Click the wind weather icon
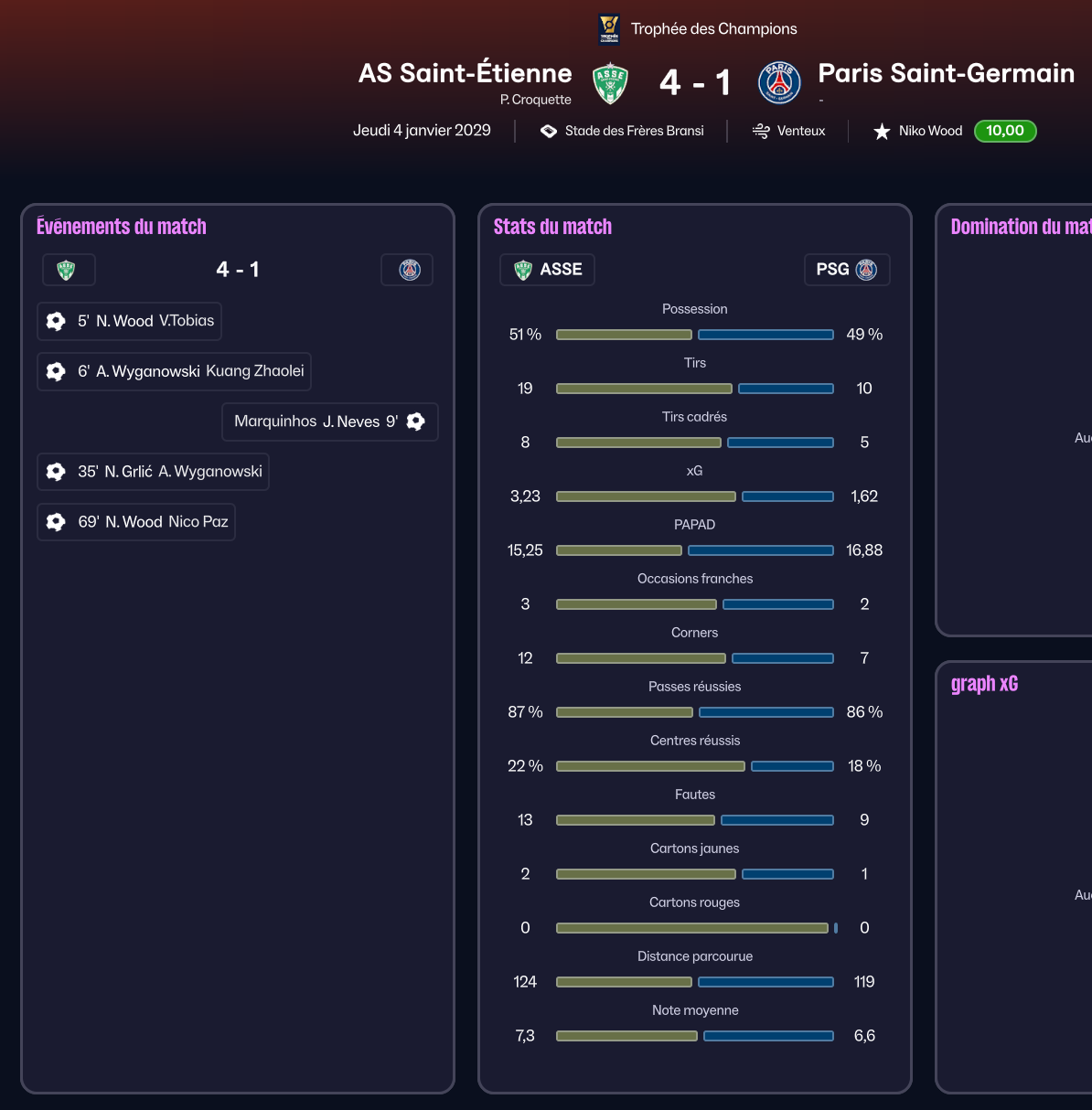The width and height of the screenshot is (1092, 1110). (761, 131)
